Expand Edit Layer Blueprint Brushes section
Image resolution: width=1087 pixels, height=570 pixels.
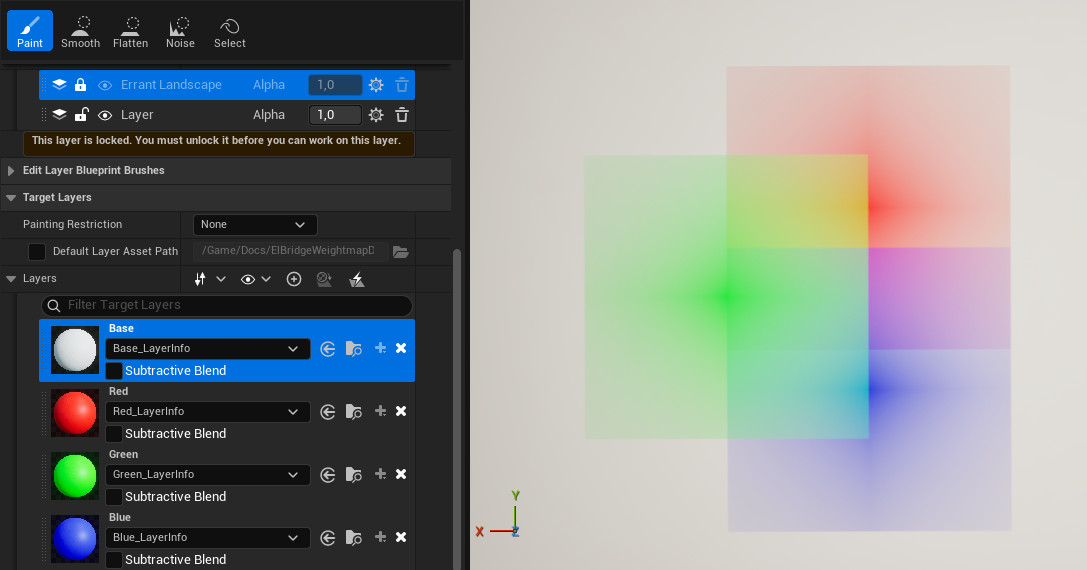(11, 171)
